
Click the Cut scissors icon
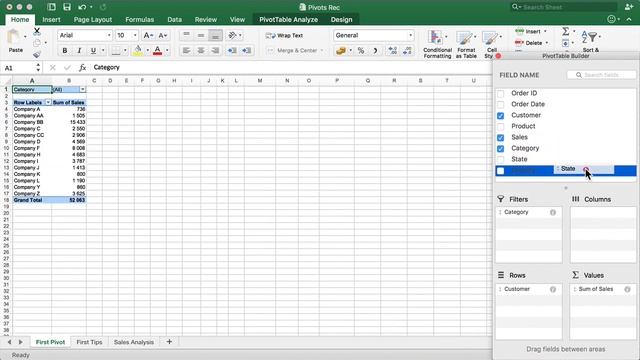[37, 31]
